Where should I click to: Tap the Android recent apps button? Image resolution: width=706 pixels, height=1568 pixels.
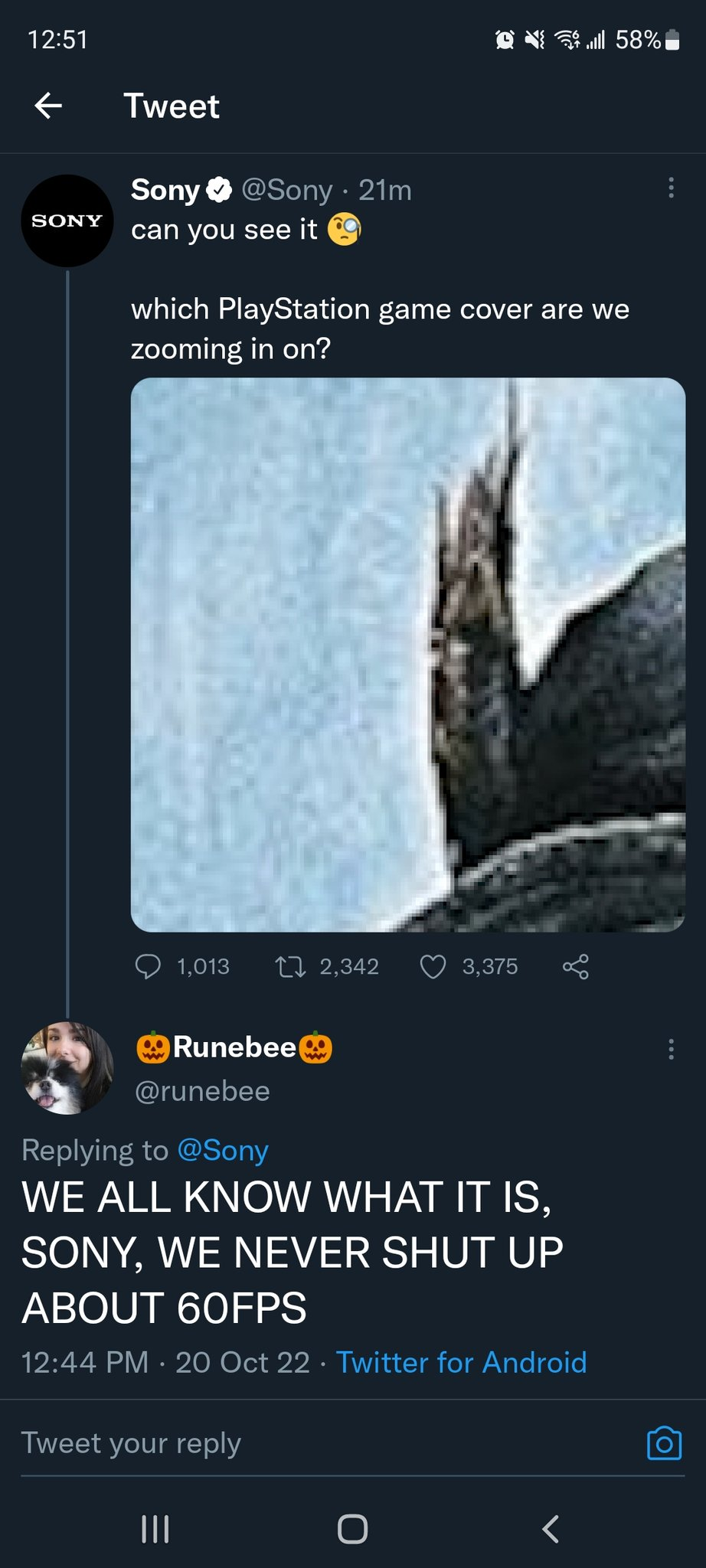[x=155, y=1529]
